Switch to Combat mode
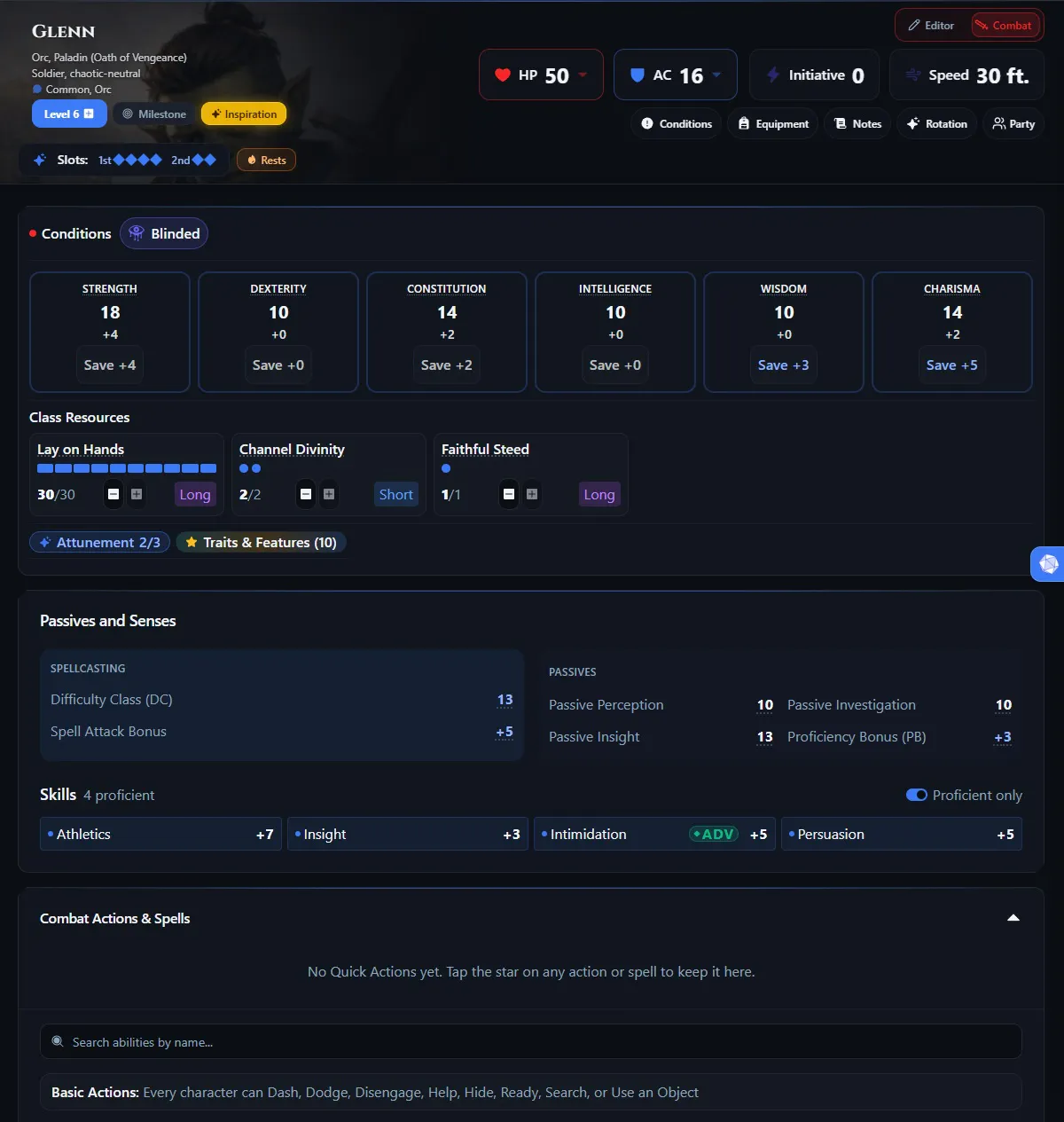 (1005, 26)
